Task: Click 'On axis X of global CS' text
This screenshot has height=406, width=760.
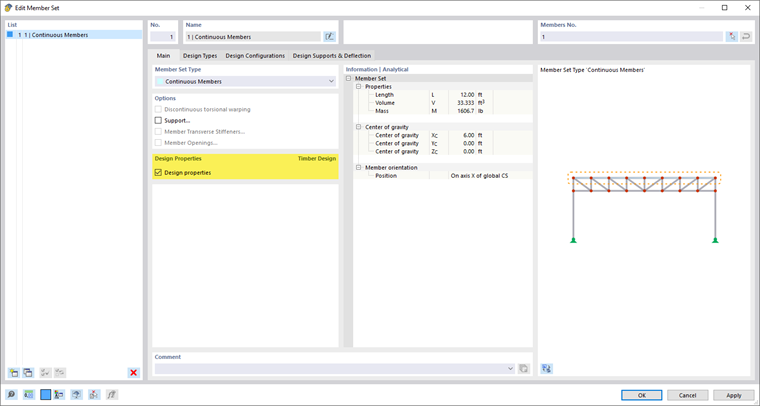Action: 479,176
